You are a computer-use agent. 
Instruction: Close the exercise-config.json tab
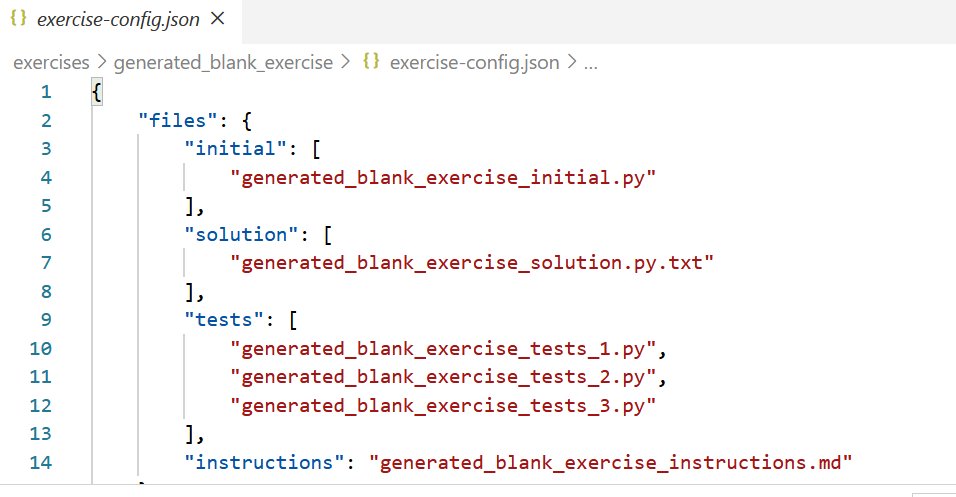(219, 19)
